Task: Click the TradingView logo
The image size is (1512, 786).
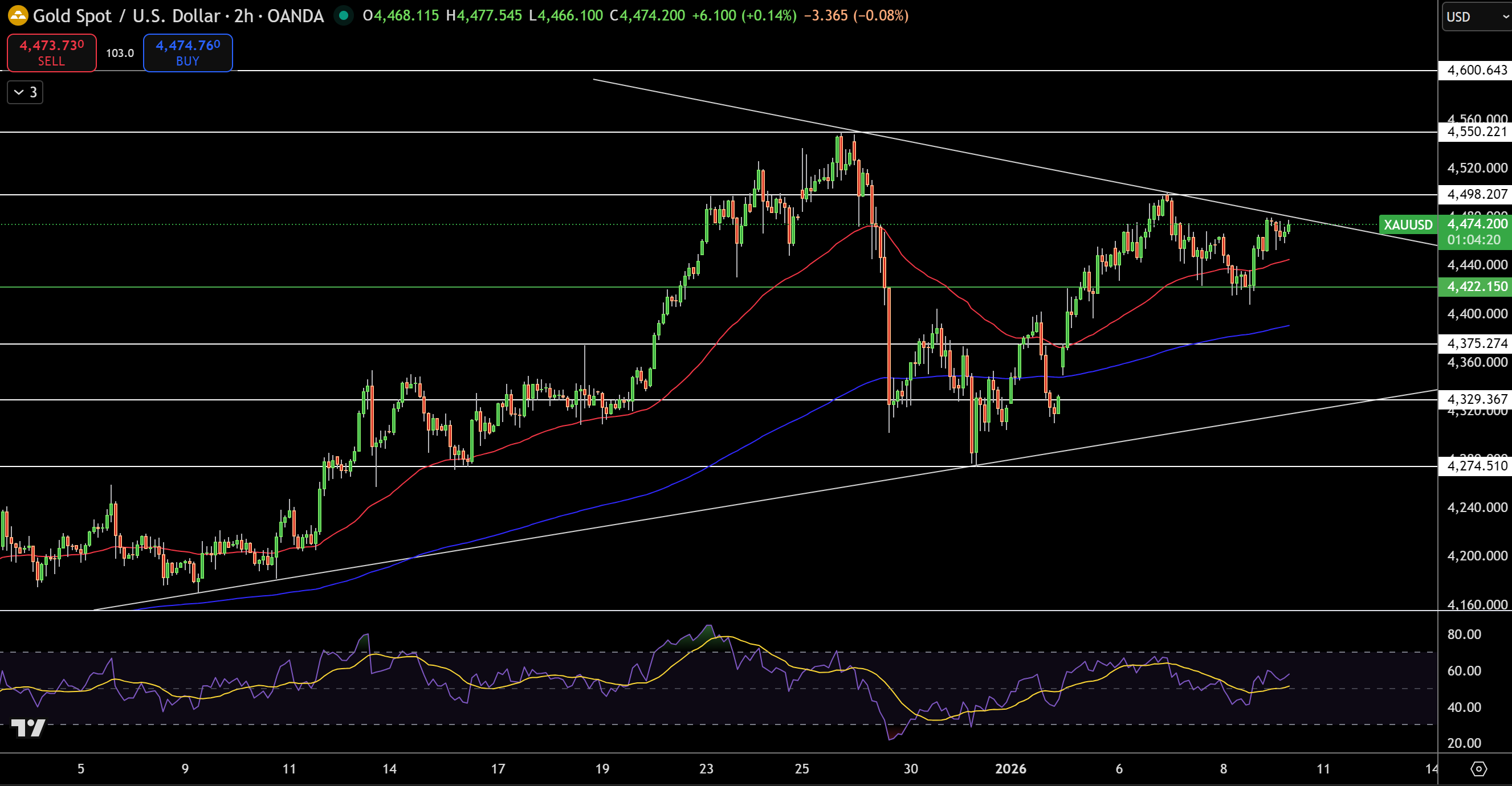Action: pyautogui.click(x=28, y=727)
